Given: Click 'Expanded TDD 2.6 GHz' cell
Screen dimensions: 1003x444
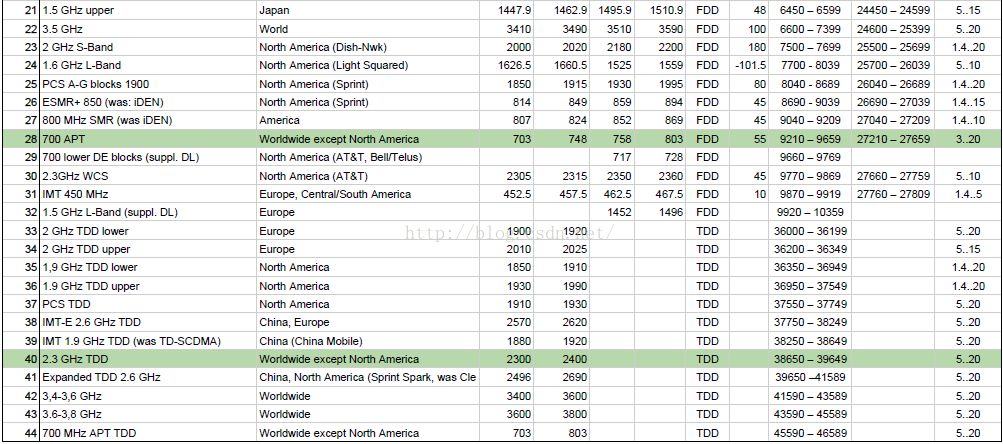Looking at the screenshot, I should [148, 377].
